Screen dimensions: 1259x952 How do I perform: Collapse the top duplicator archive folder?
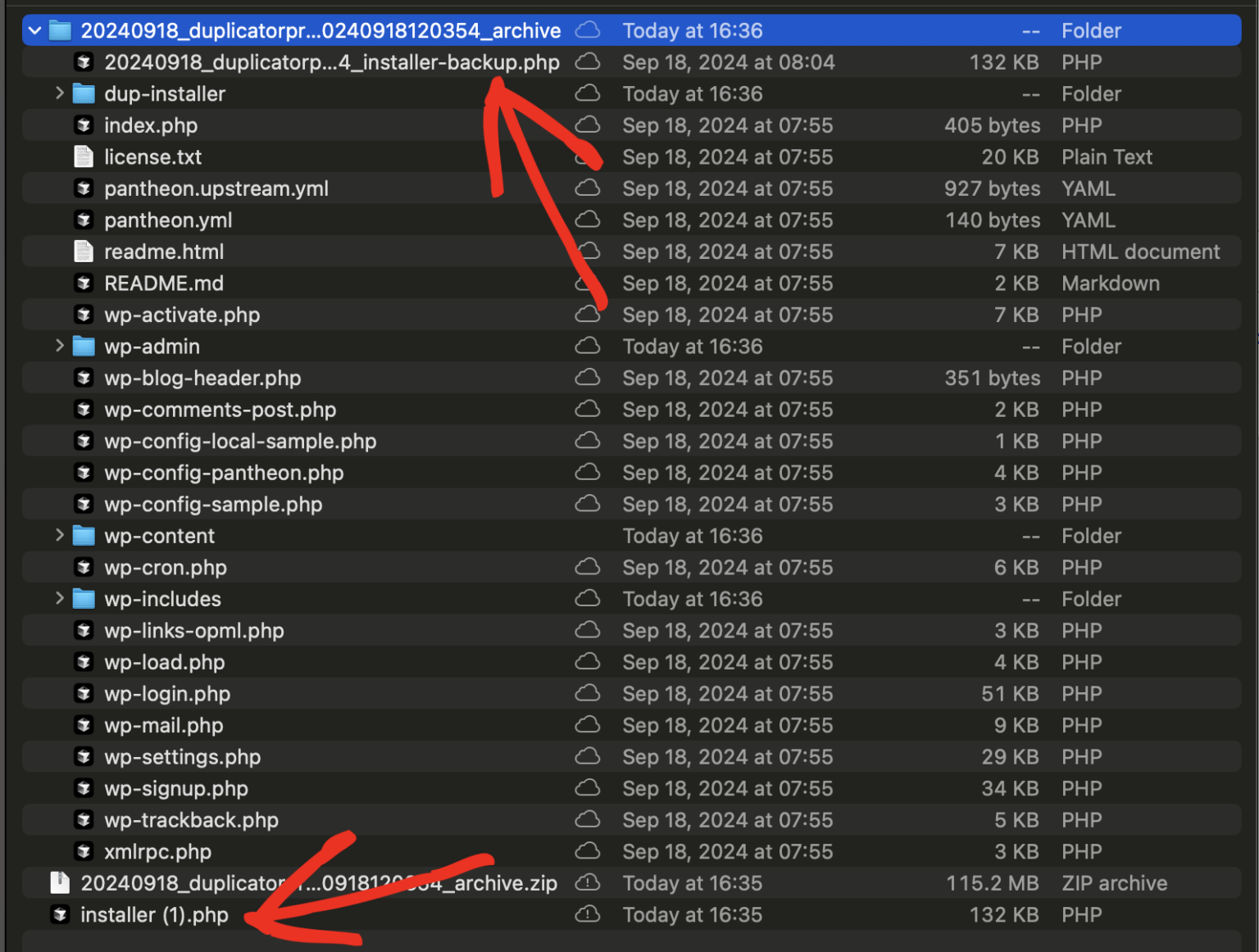pos(34,31)
